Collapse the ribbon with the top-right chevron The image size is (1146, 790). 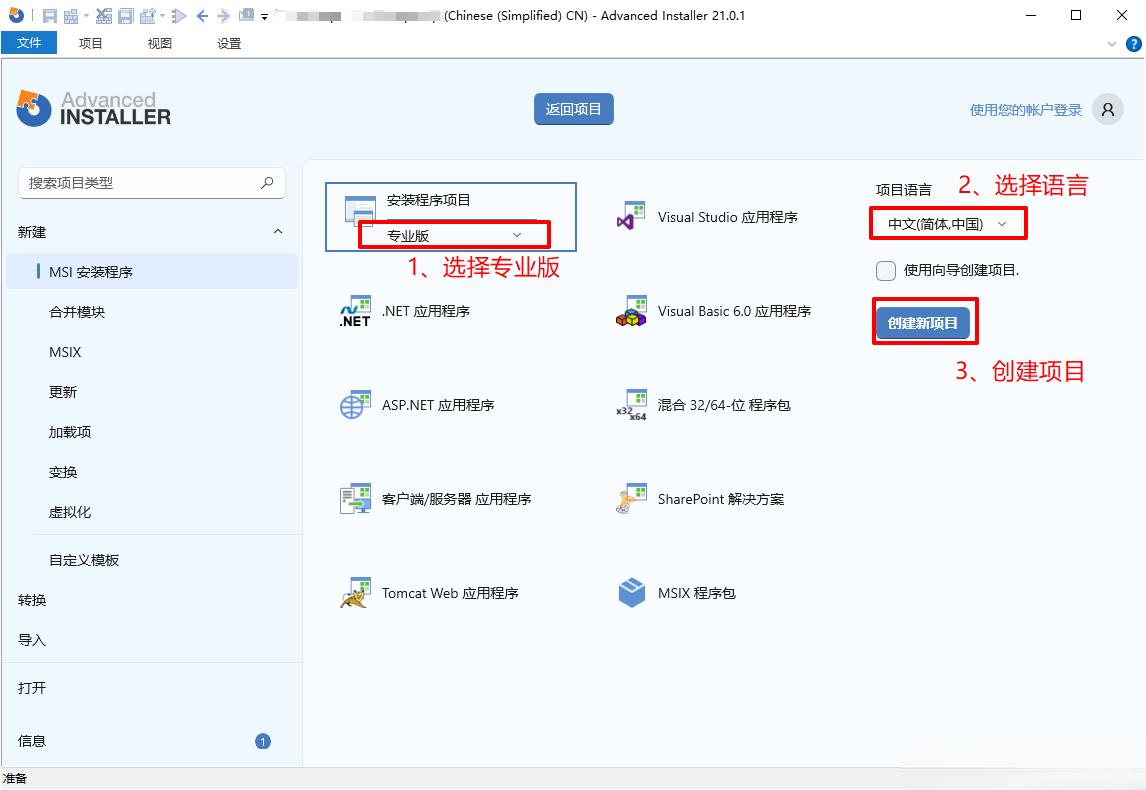click(1112, 44)
